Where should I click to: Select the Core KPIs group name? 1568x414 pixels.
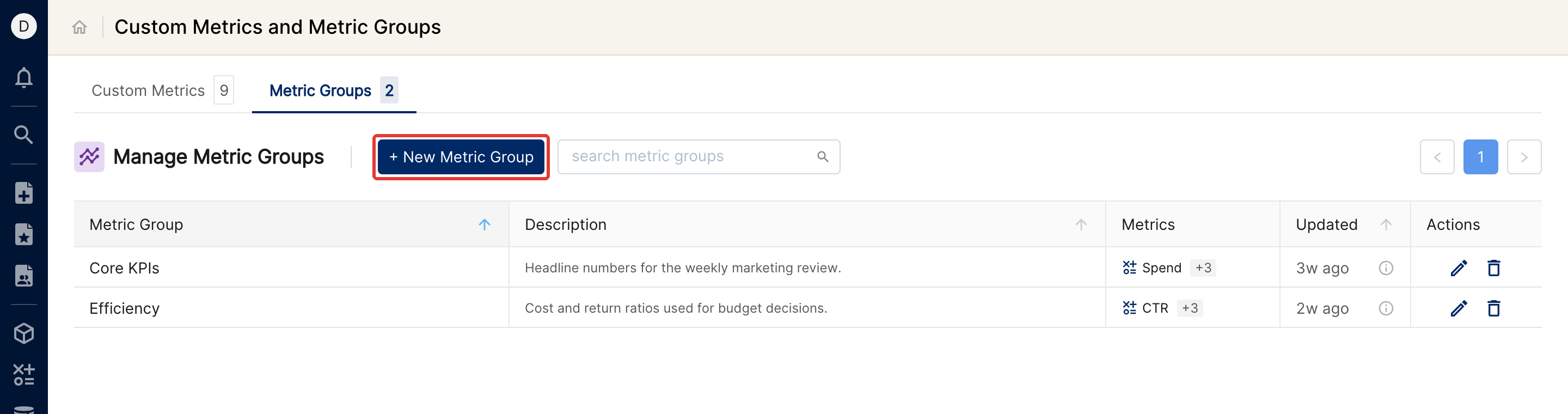(124, 268)
